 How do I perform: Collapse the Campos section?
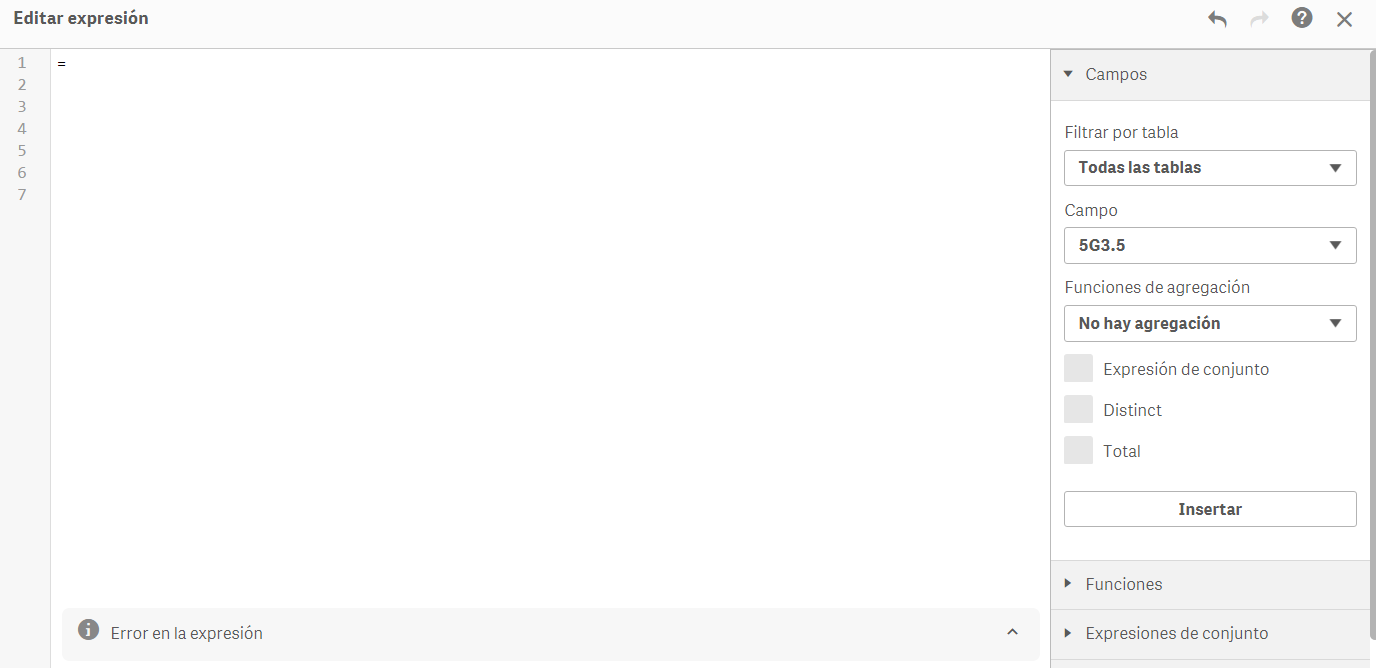[1068, 74]
